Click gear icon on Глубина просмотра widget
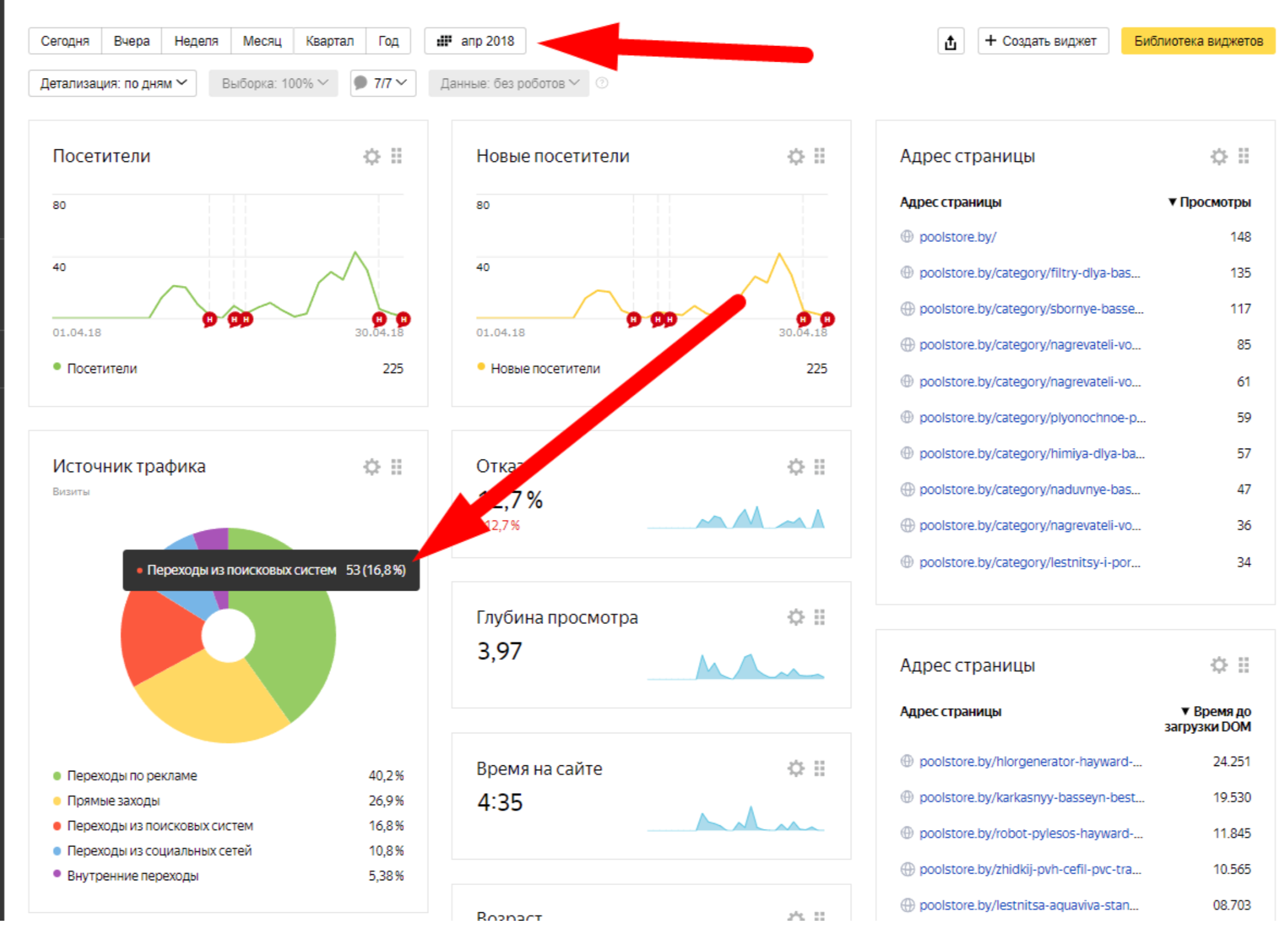The image size is (1288, 928). pos(795,617)
